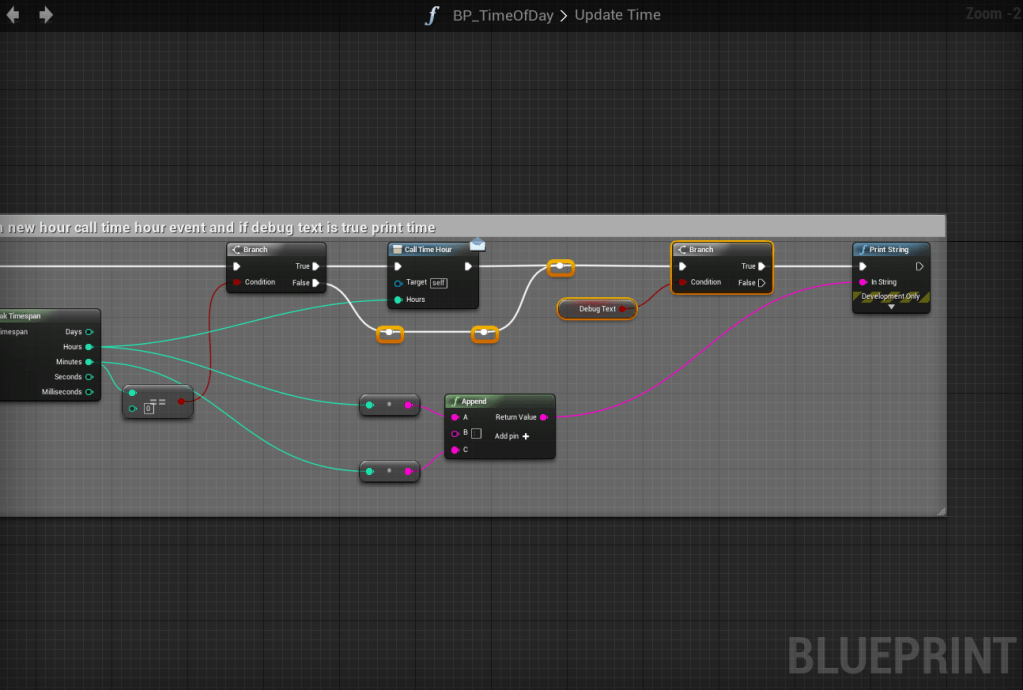
Task: Click top input pin of equals node
Action: (x=132, y=393)
